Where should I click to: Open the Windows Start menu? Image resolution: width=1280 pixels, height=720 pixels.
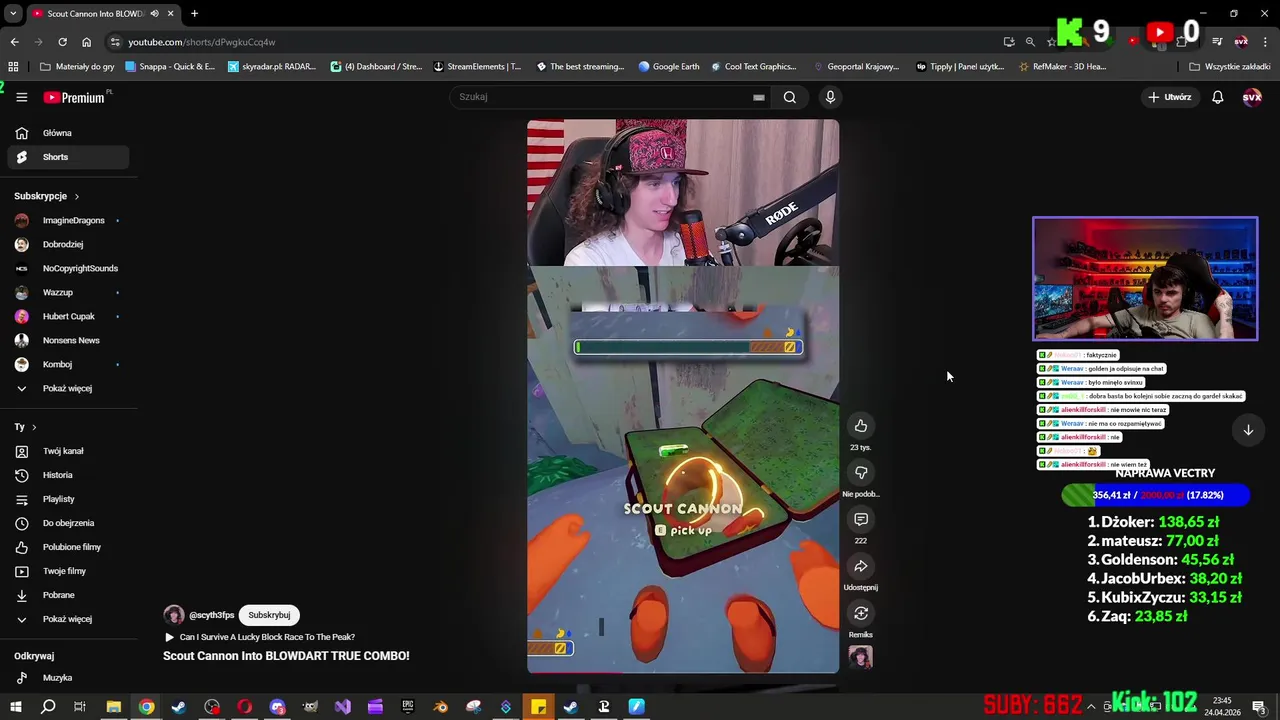tap(15, 707)
